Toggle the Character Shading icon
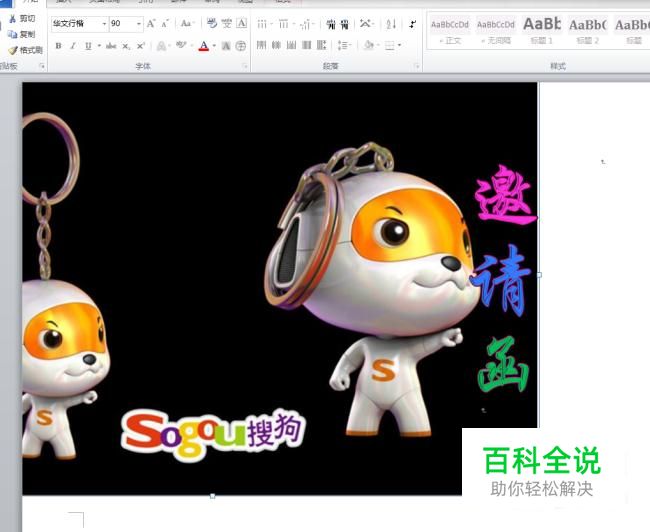 coord(226,46)
